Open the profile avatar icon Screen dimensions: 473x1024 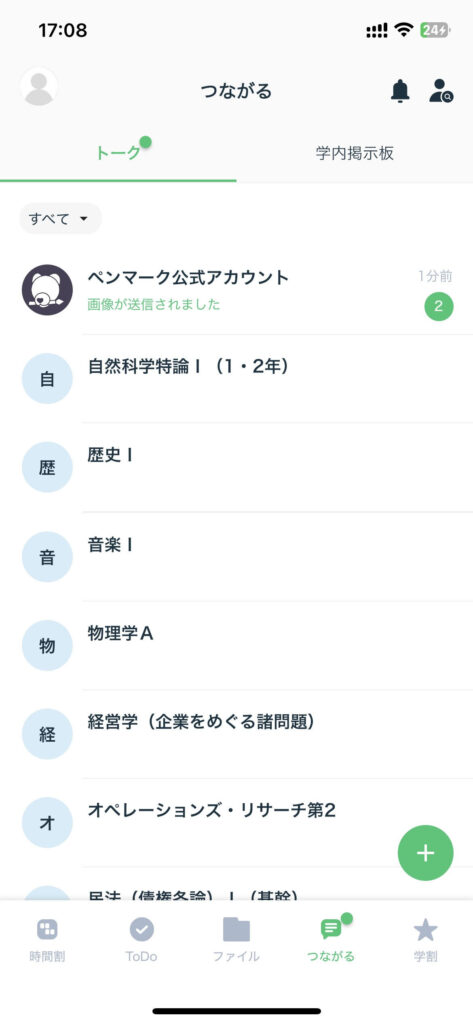point(39,87)
